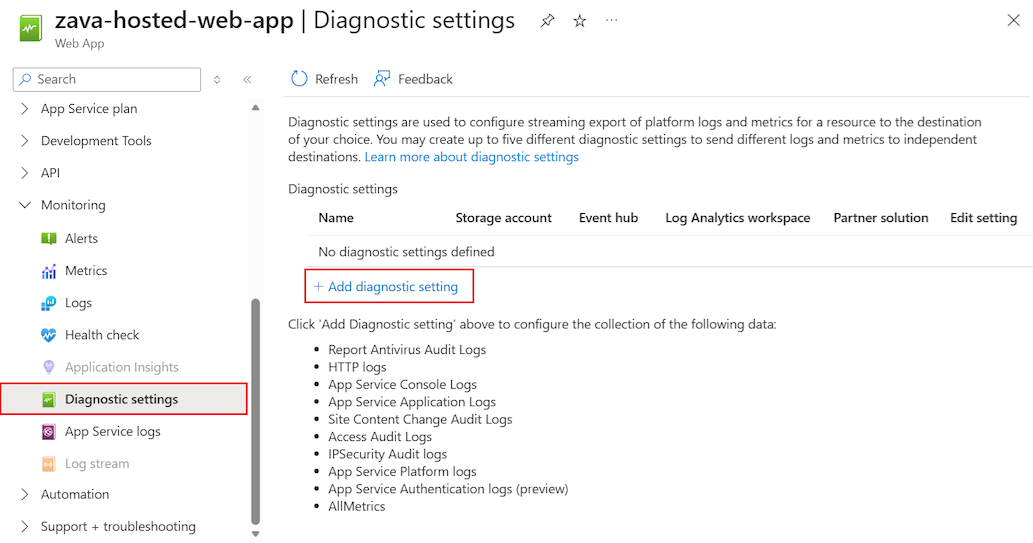
Task: Click the Feedback button
Action: coord(413,79)
